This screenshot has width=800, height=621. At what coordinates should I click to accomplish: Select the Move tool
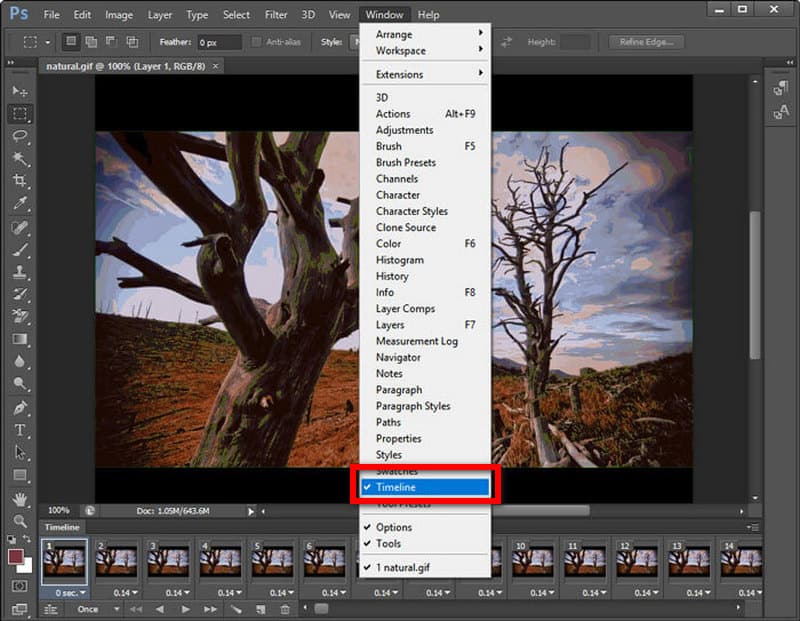point(20,91)
